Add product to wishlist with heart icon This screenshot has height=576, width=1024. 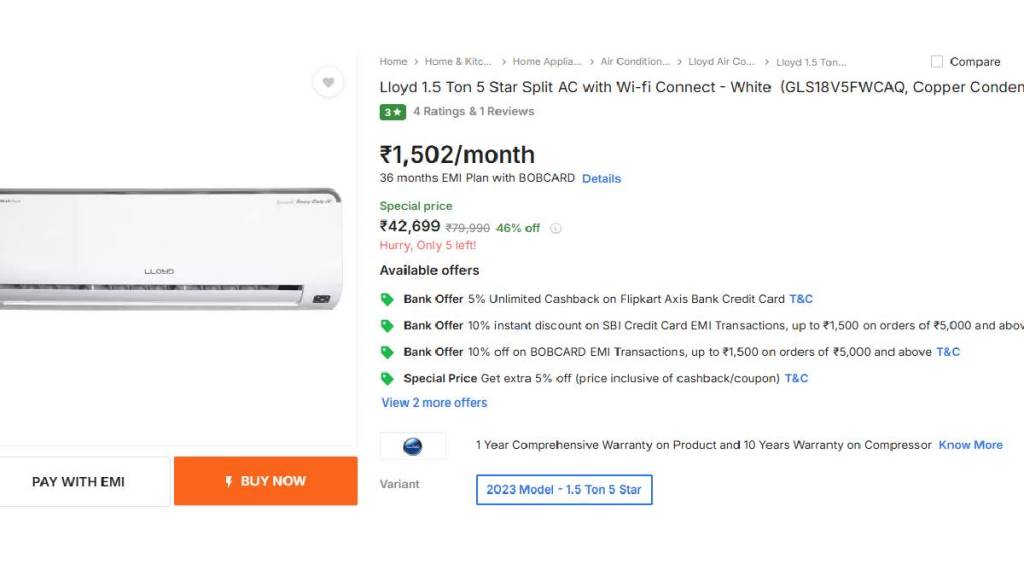click(328, 82)
